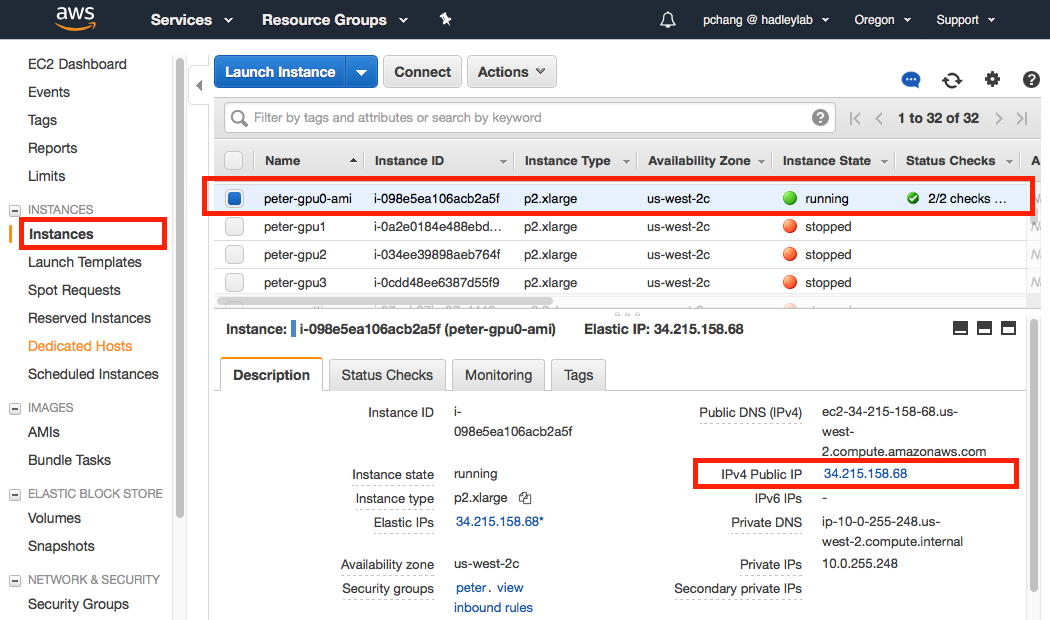The width and height of the screenshot is (1050, 620).
Task: Collapse the ELASTIC BLOCK STORE section
Action: pos(15,494)
